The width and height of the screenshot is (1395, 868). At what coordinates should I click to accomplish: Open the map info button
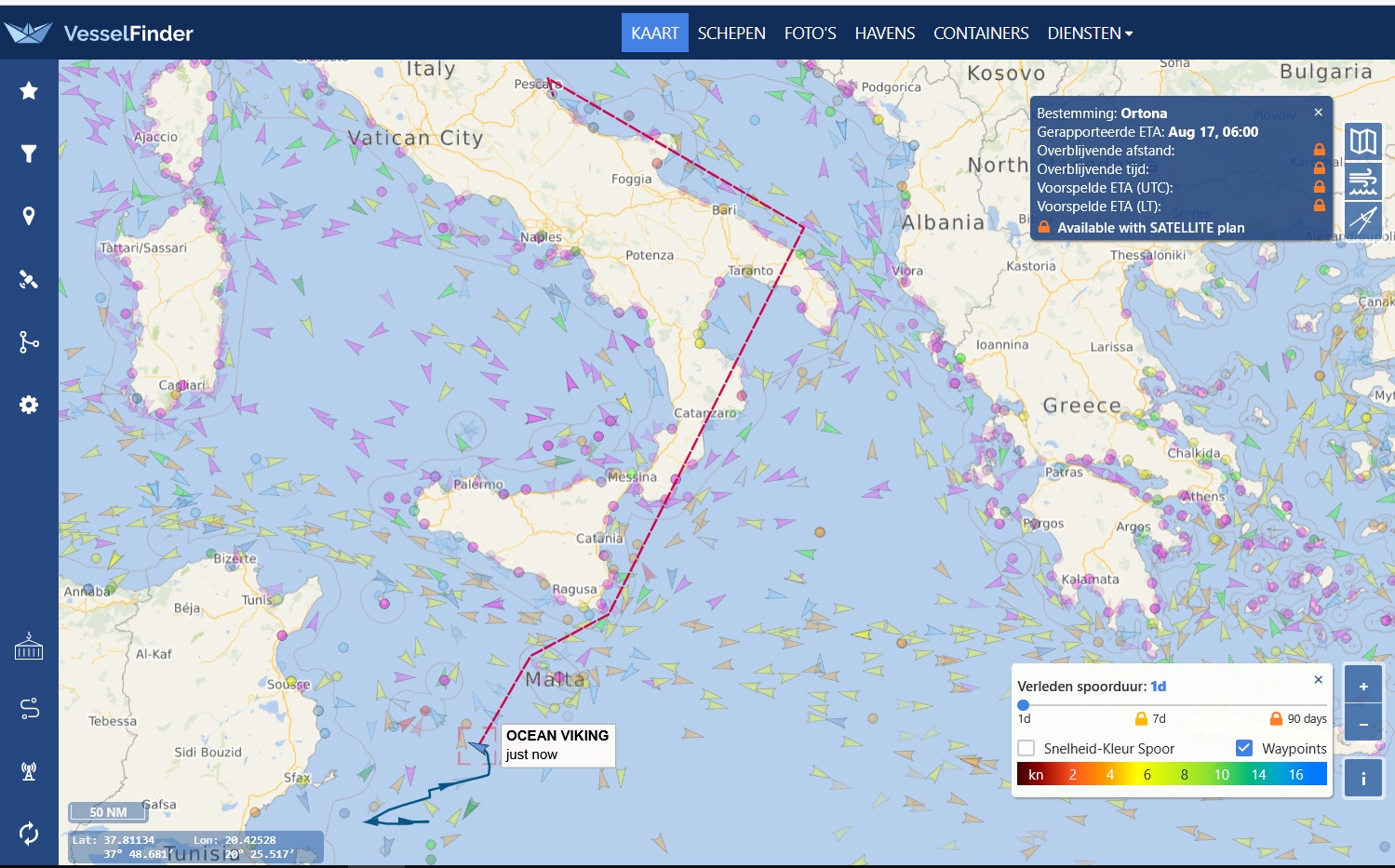click(x=1363, y=779)
